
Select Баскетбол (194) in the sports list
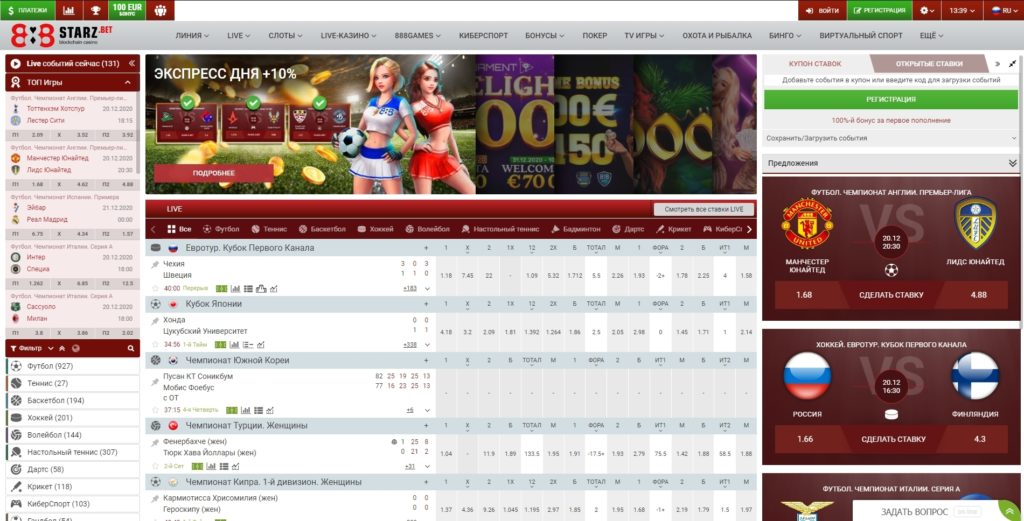(x=55, y=400)
